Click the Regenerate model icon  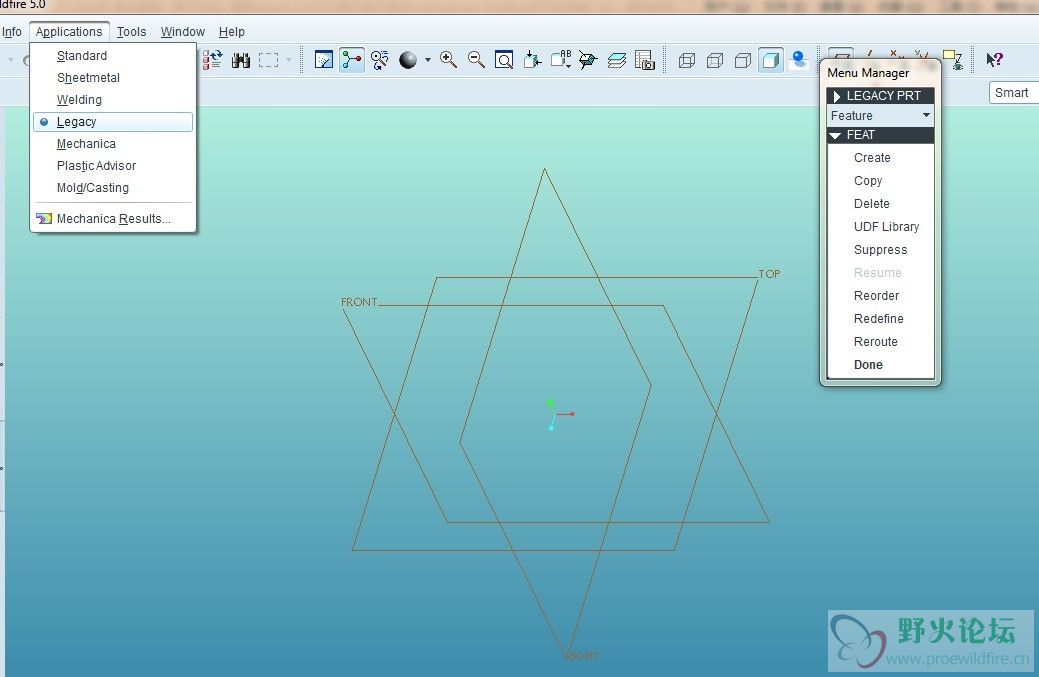212,60
